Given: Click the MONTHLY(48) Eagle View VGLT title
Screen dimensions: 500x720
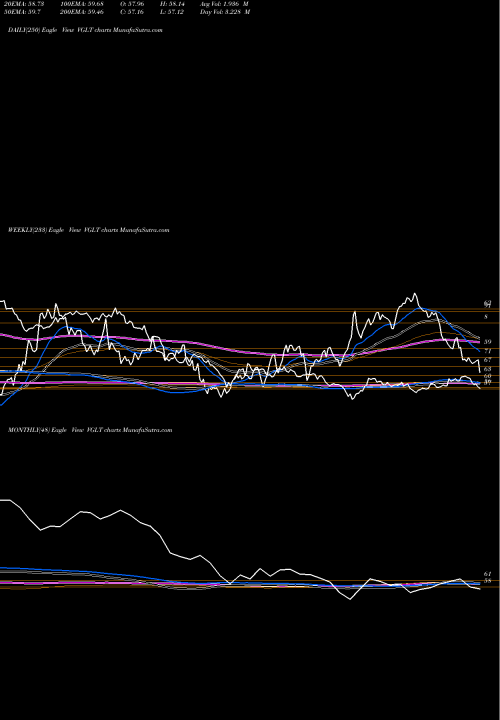Looking at the screenshot, I should click(x=90, y=430).
